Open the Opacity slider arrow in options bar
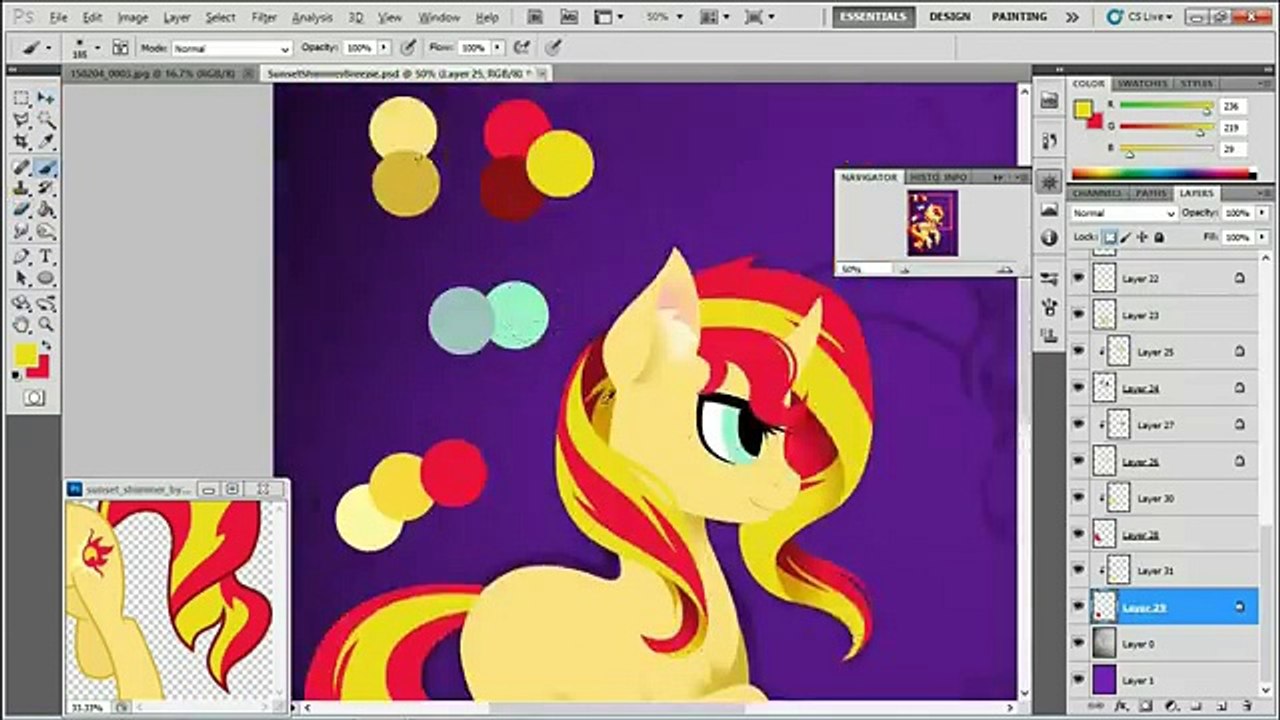This screenshot has height=720, width=1280. coord(384,48)
